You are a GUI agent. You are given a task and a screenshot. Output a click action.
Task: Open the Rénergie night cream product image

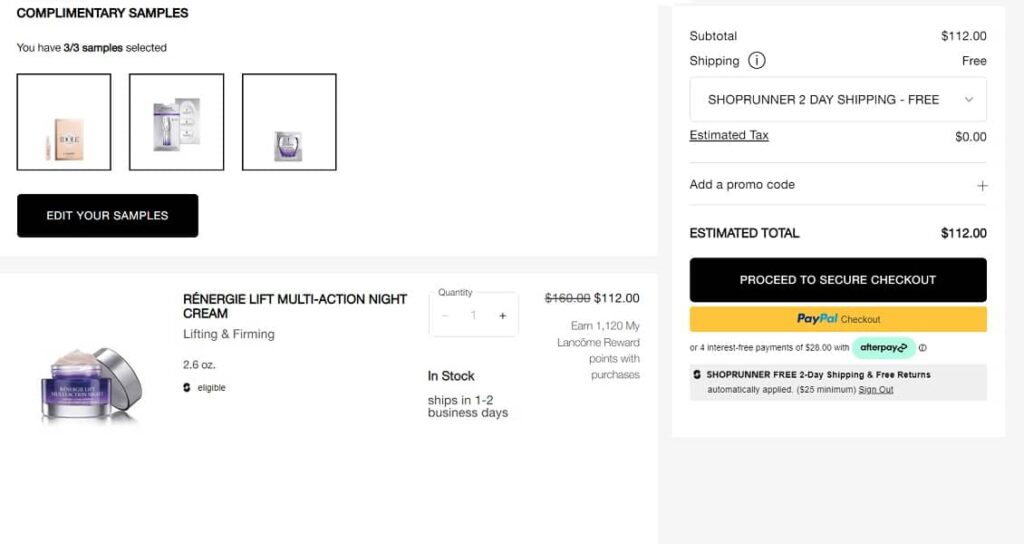tap(90, 383)
